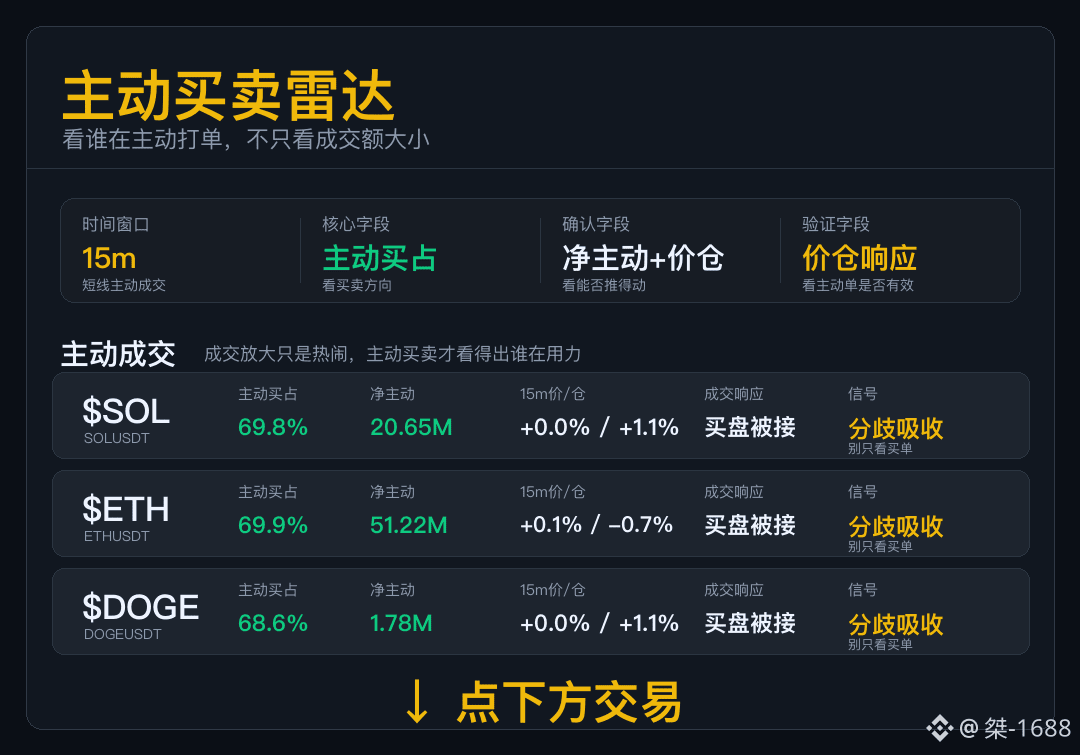Click DOGE's 分歧吸收 signal label
Image resolution: width=1080 pixels, height=755 pixels.
tap(895, 624)
